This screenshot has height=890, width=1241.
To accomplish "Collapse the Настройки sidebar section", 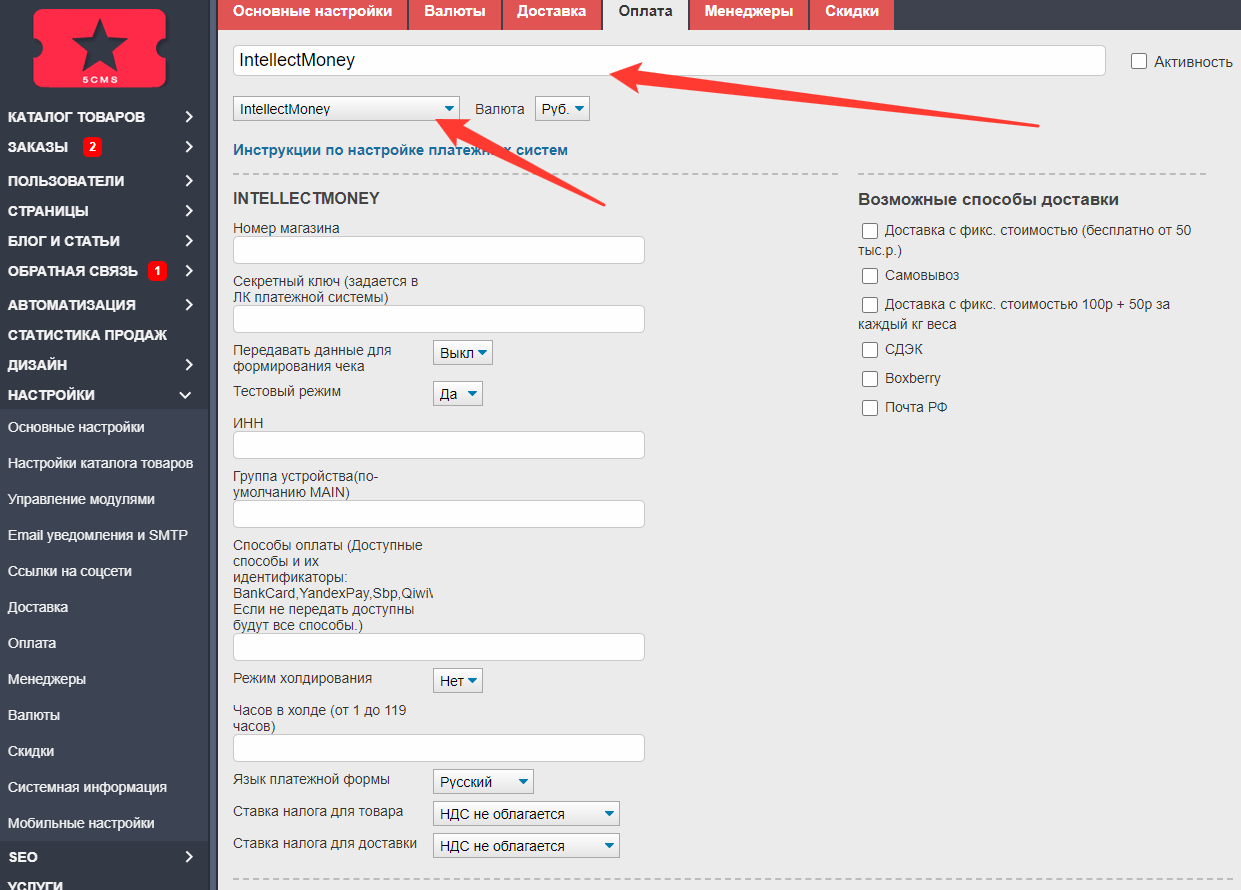I will 185,395.
